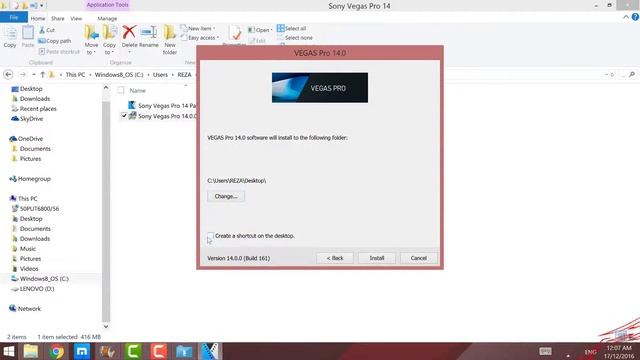Screen dimensions: 640x360
Task: Click Paste shortcut in ribbon
Action: 59,51
